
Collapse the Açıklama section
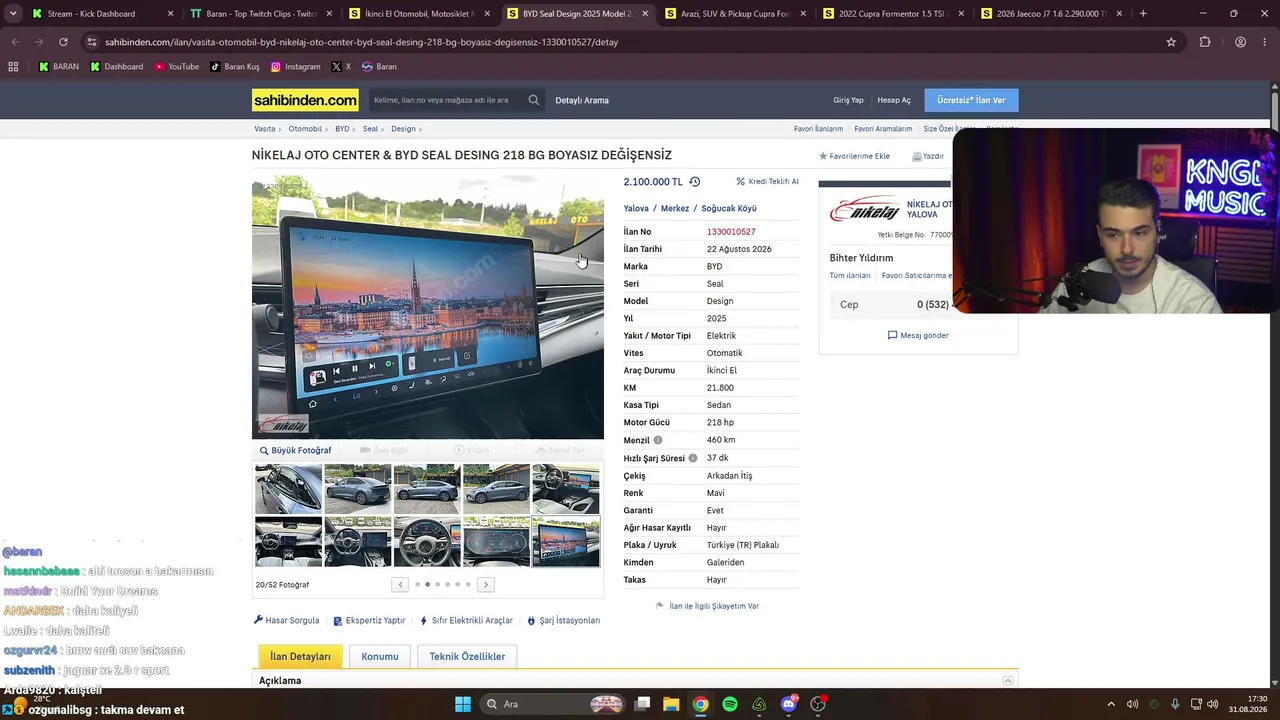point(1007,681)
